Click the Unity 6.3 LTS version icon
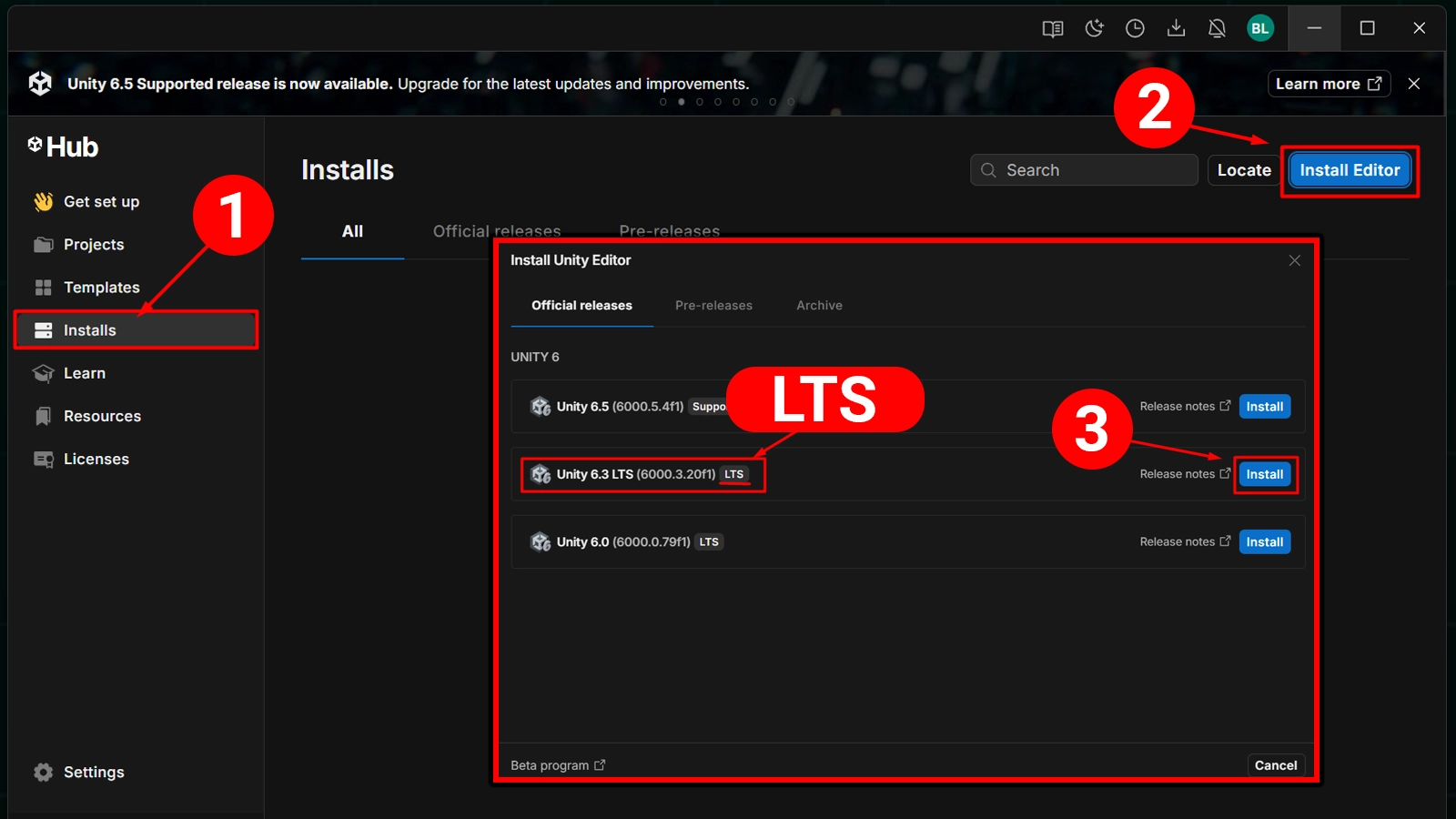The height and width of the screenshot is (819, 1456). [541, 474]
